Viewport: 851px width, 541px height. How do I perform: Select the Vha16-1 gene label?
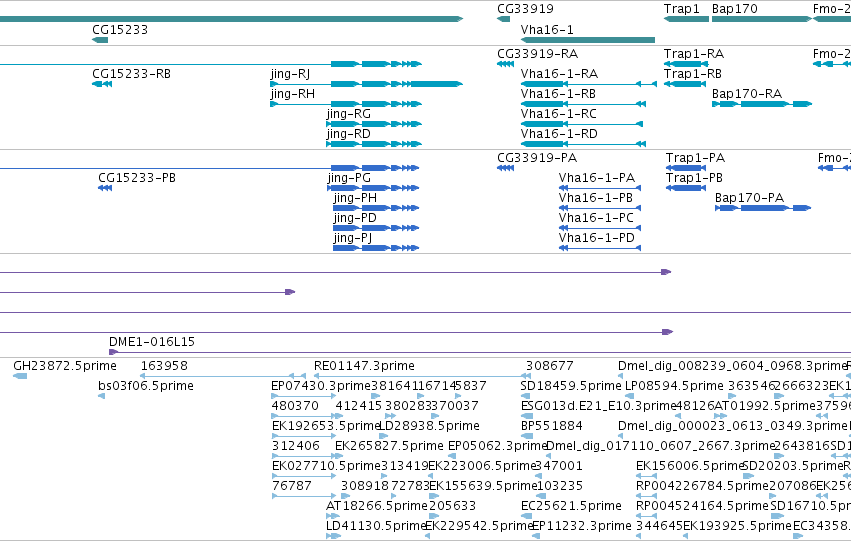(x=547, y=29)
